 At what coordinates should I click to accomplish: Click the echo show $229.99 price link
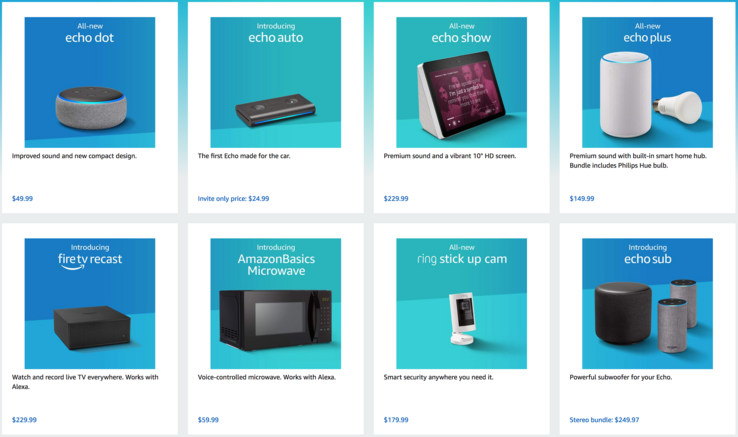pyautogui.click(x=396, y=198)
